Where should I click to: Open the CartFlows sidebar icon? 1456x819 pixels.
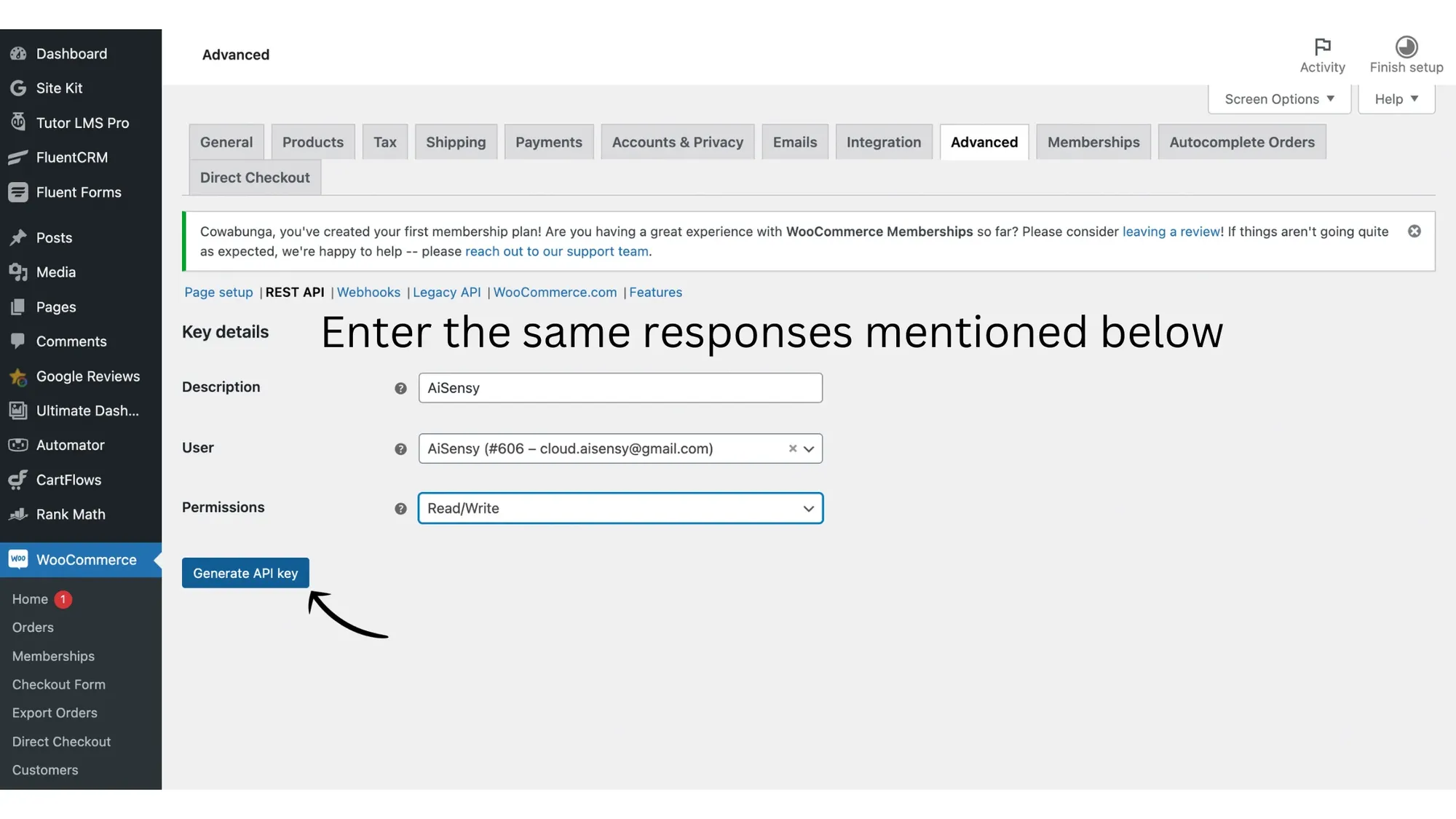(x=18, y=480)
